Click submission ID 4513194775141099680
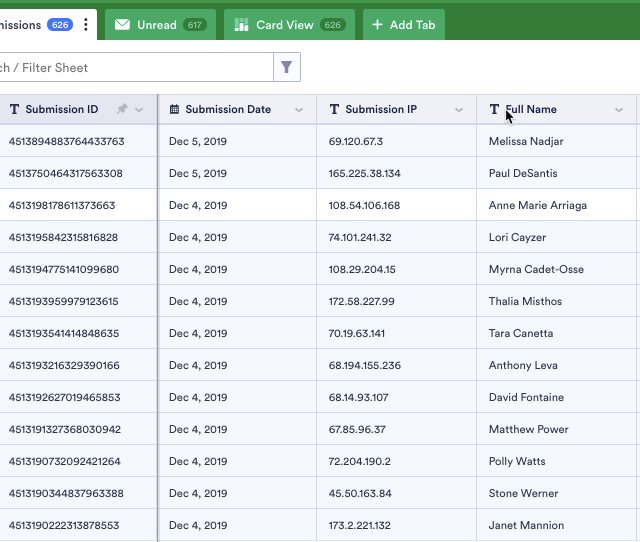Viewport: 640px width, 542px height. tap(64, 269)
